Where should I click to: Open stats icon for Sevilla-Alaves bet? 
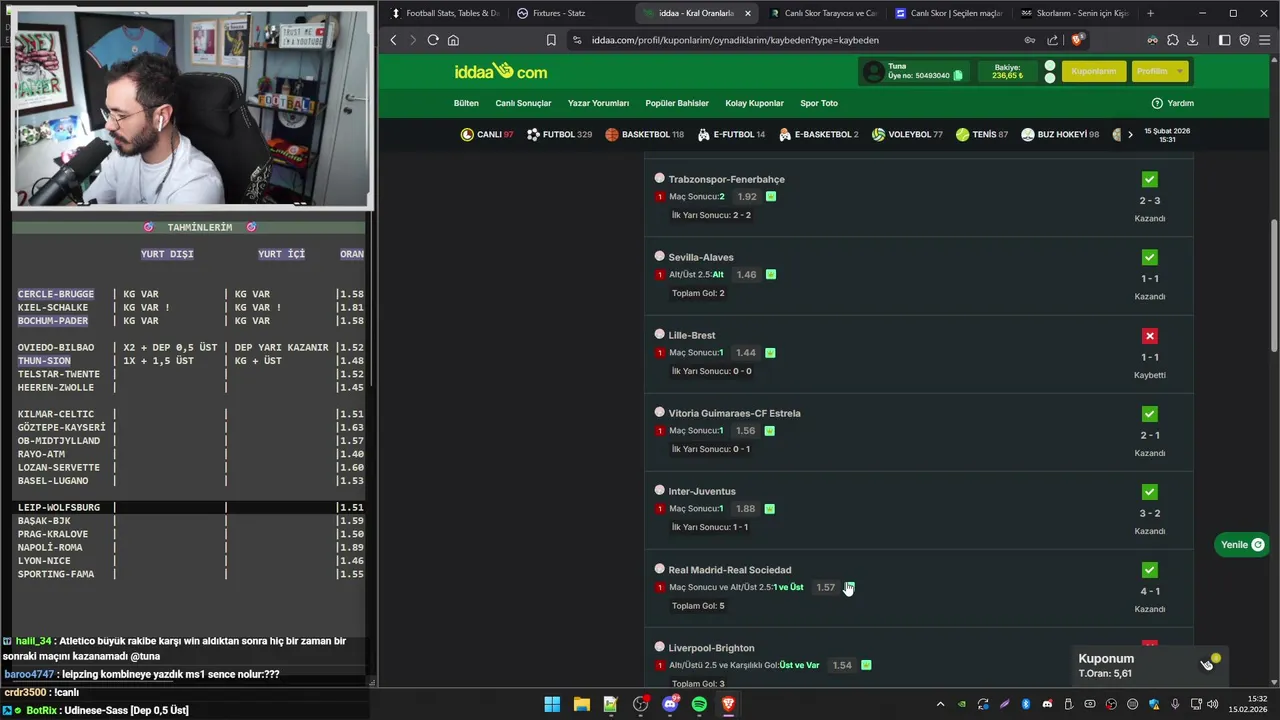[771, 274]
